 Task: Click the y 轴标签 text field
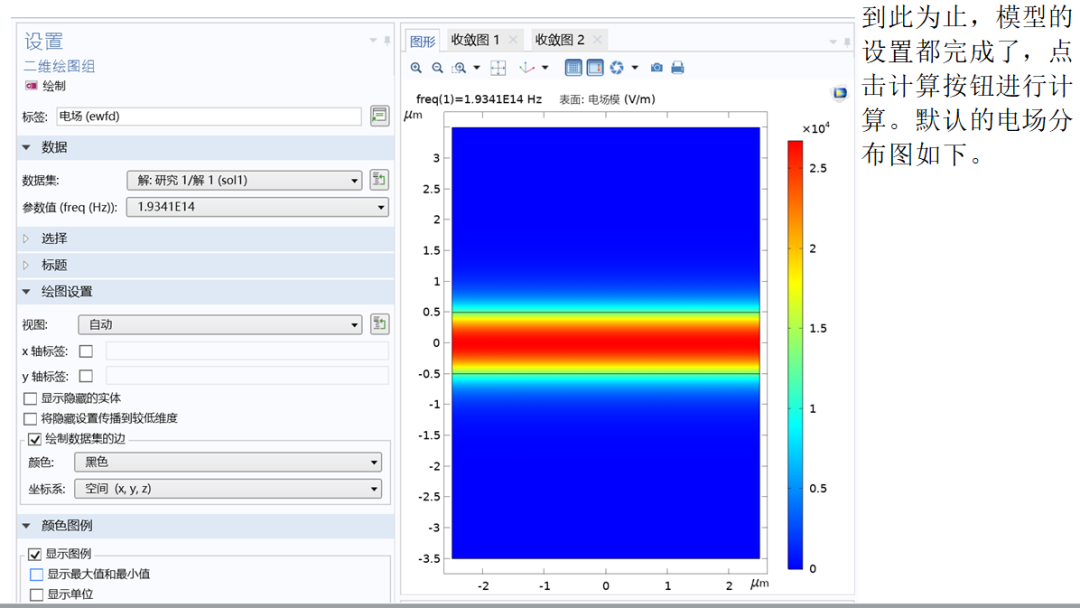[x=247, y=376]
